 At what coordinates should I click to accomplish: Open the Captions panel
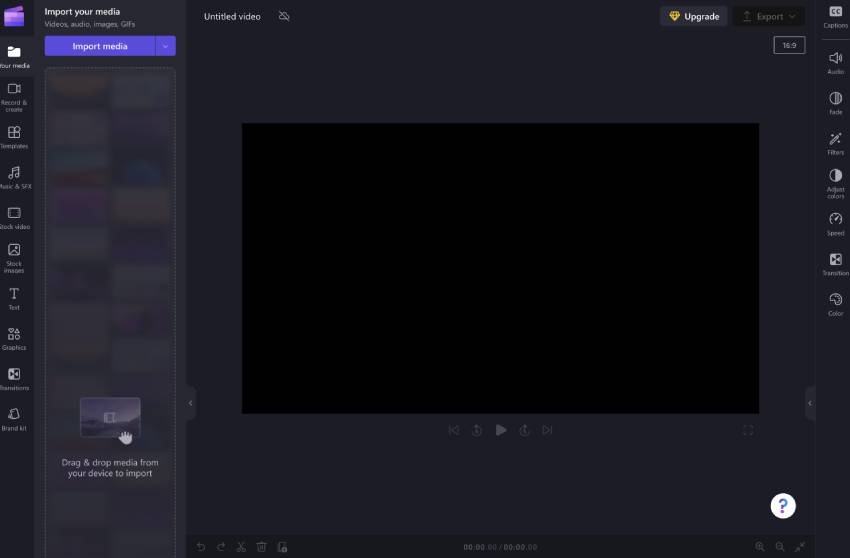pyautogui.click(x=835, y=16)
